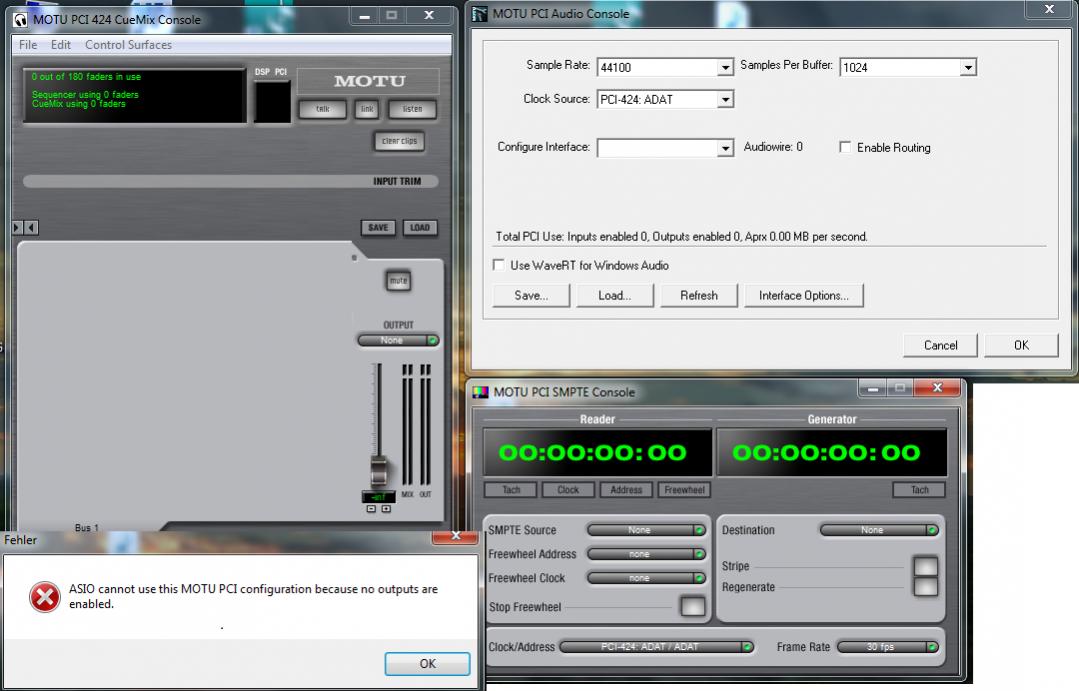Click the left arrow next to SAVE
This screenshot has width=1079, height=691.
pos(31,227)
